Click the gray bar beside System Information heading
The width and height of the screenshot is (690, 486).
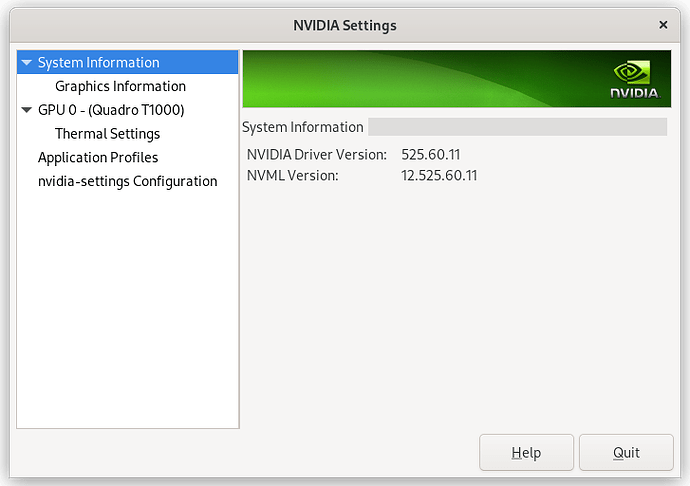(x=517, y=127)
